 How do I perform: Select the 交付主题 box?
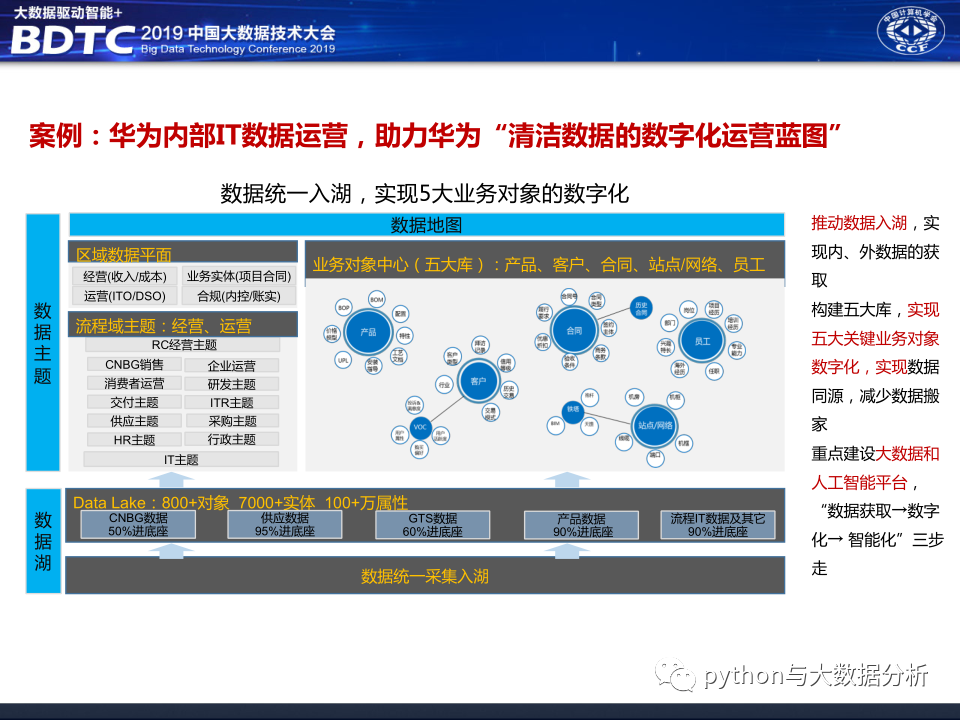click(134, 402)
